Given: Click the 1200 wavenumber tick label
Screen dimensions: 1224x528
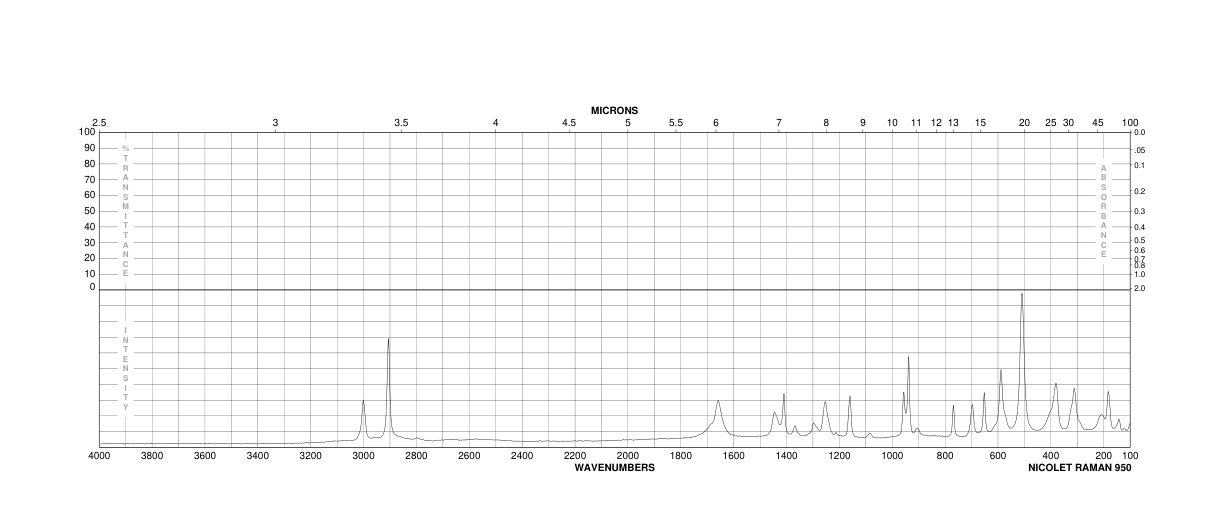Looking at the screenshot, I should point(839,456).
